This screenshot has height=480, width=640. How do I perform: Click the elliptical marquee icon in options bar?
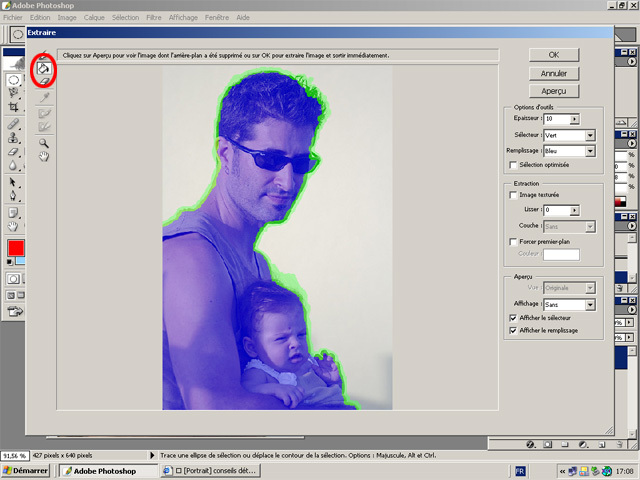point(18,34)
